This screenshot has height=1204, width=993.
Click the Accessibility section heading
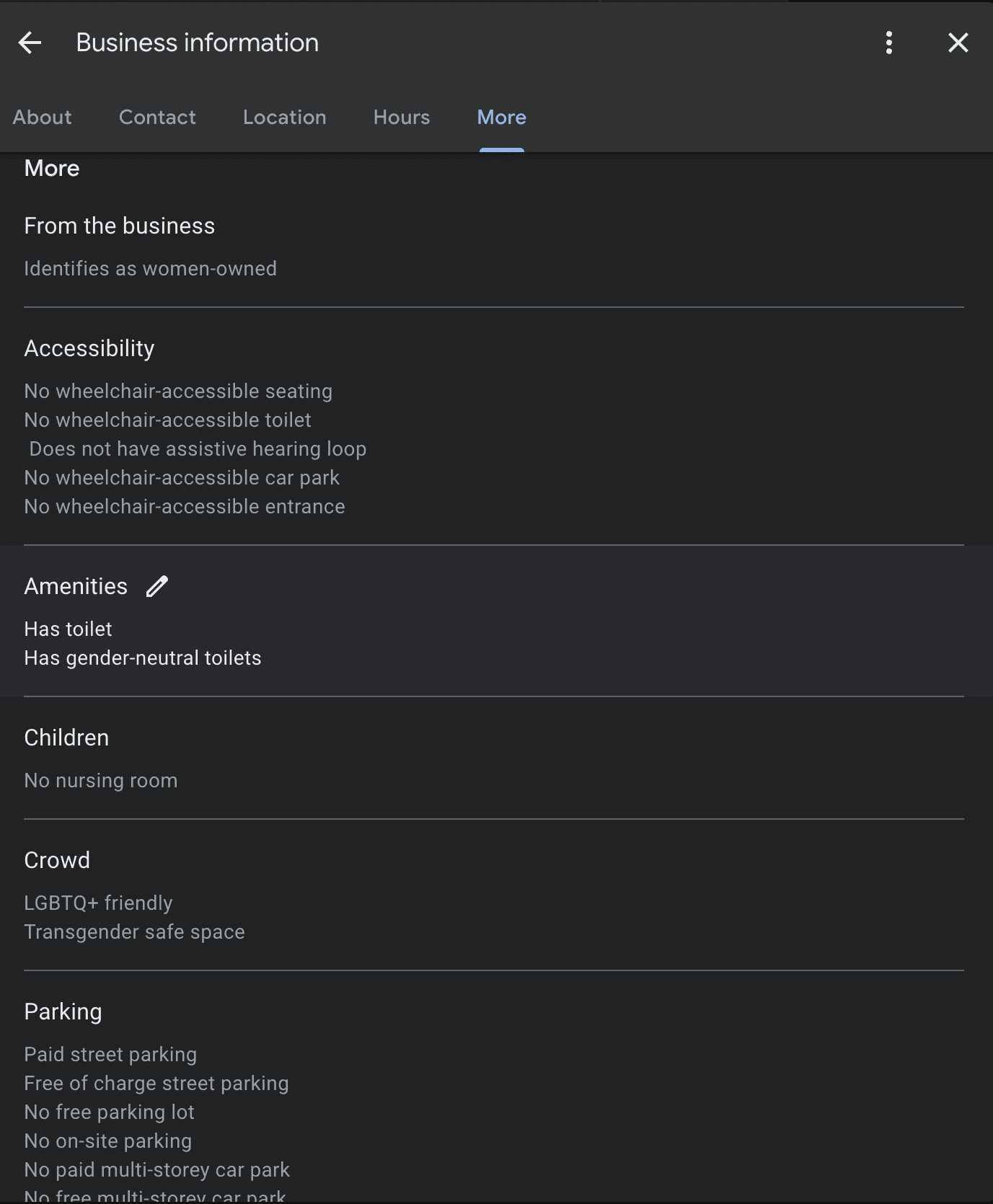click(89, 348)
